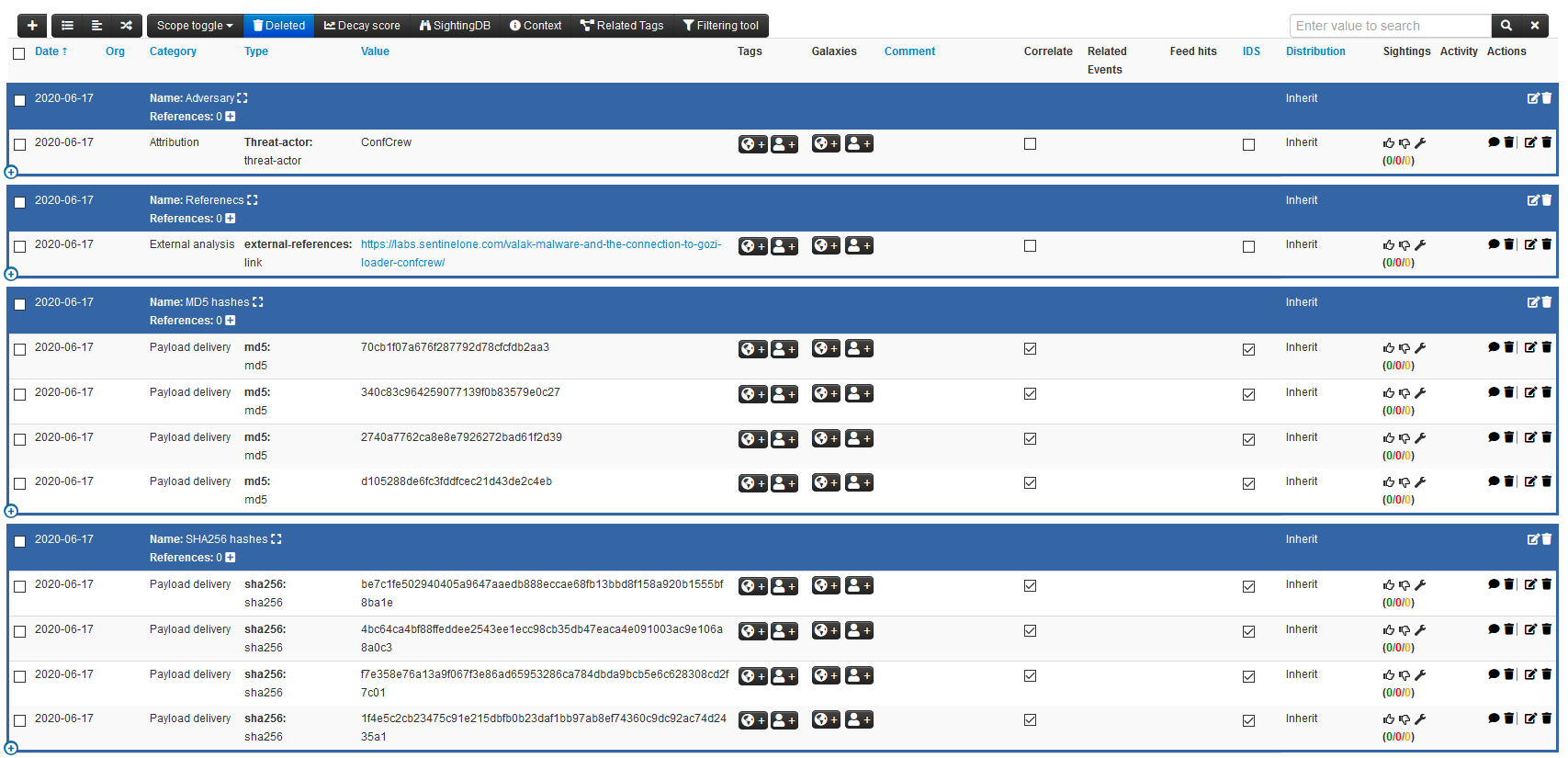Open wrench advanced sightings for 70cb1f07 md5
This screenshot has width=1568, height=758.
[1420, 348]
